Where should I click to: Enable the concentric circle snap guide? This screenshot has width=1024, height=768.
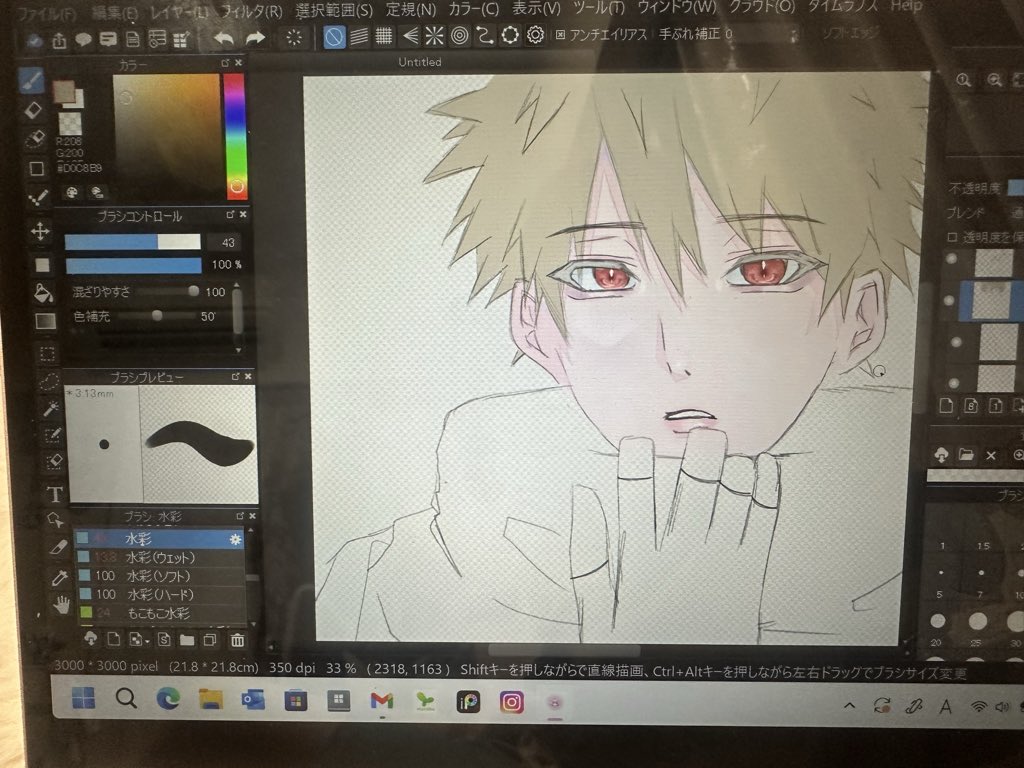pyautogui.click(x=460, y=35)
